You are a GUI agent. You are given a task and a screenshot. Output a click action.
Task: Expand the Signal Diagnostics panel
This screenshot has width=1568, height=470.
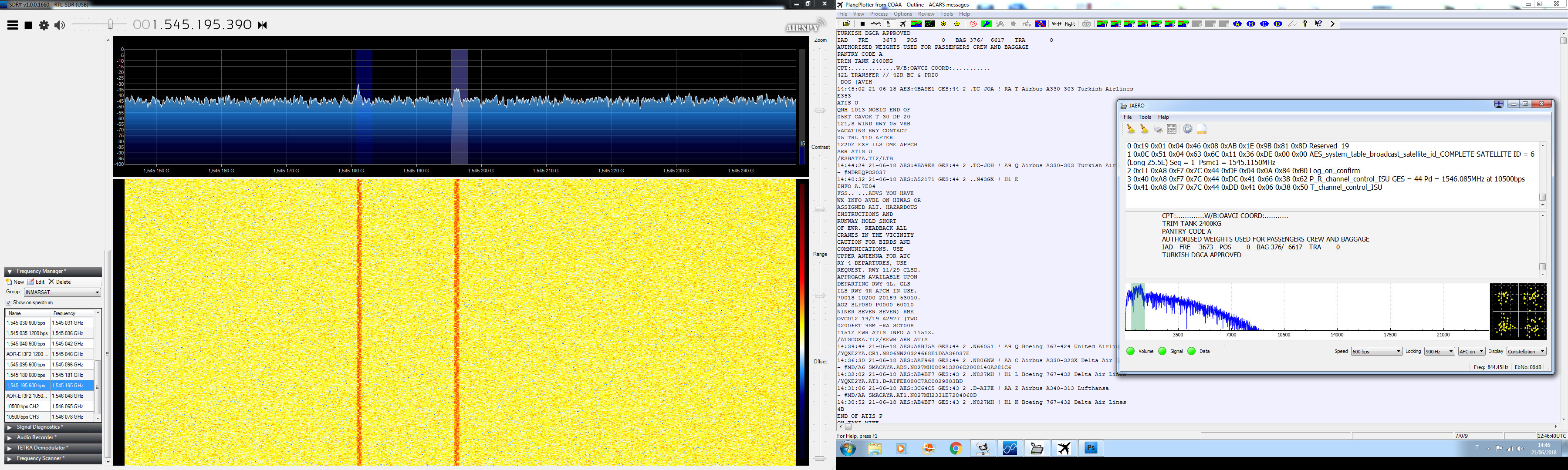click(53, 427)
